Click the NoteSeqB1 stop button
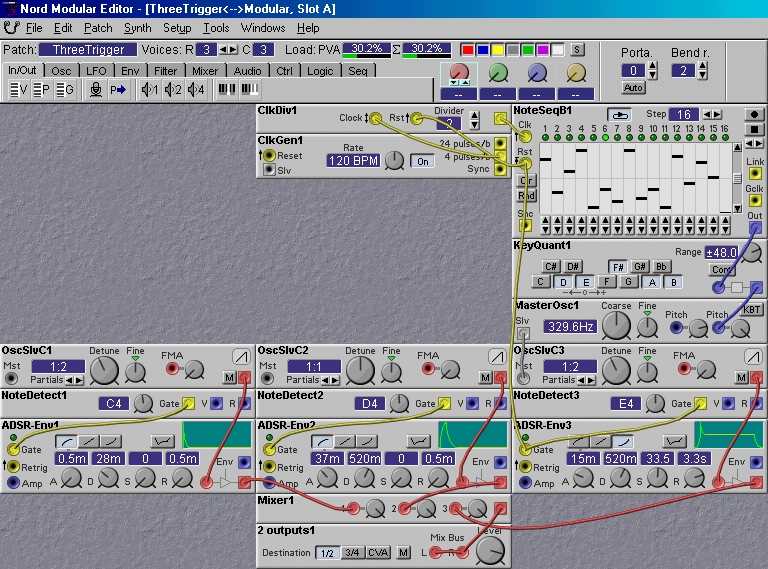Image resolution: width=768 pixels, height=569 pixels. 754,131
